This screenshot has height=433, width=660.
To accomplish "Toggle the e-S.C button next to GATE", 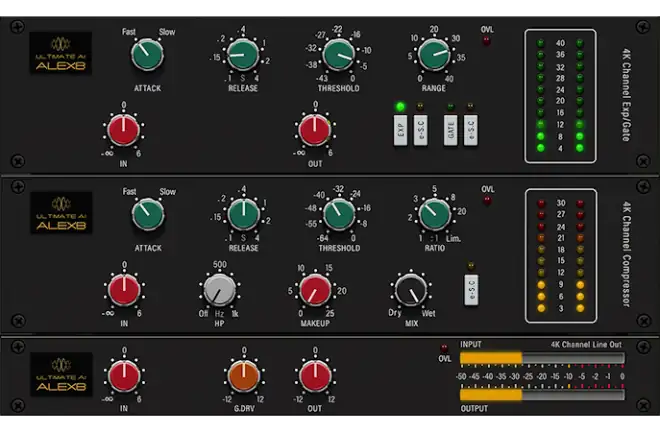I will 471,130.
